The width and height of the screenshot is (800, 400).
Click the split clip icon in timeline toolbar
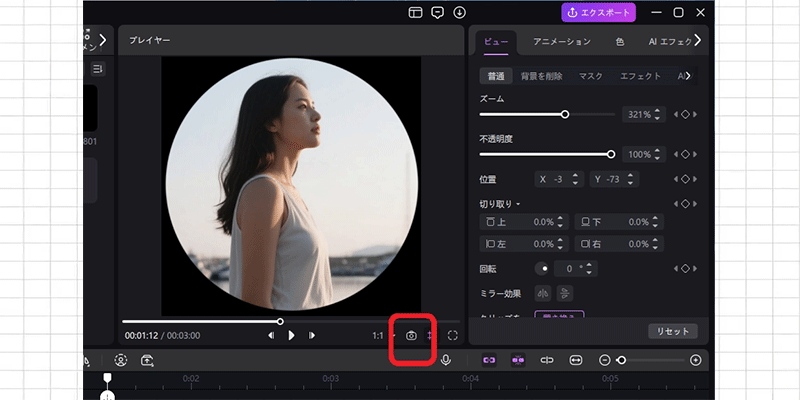coord(547,360)
